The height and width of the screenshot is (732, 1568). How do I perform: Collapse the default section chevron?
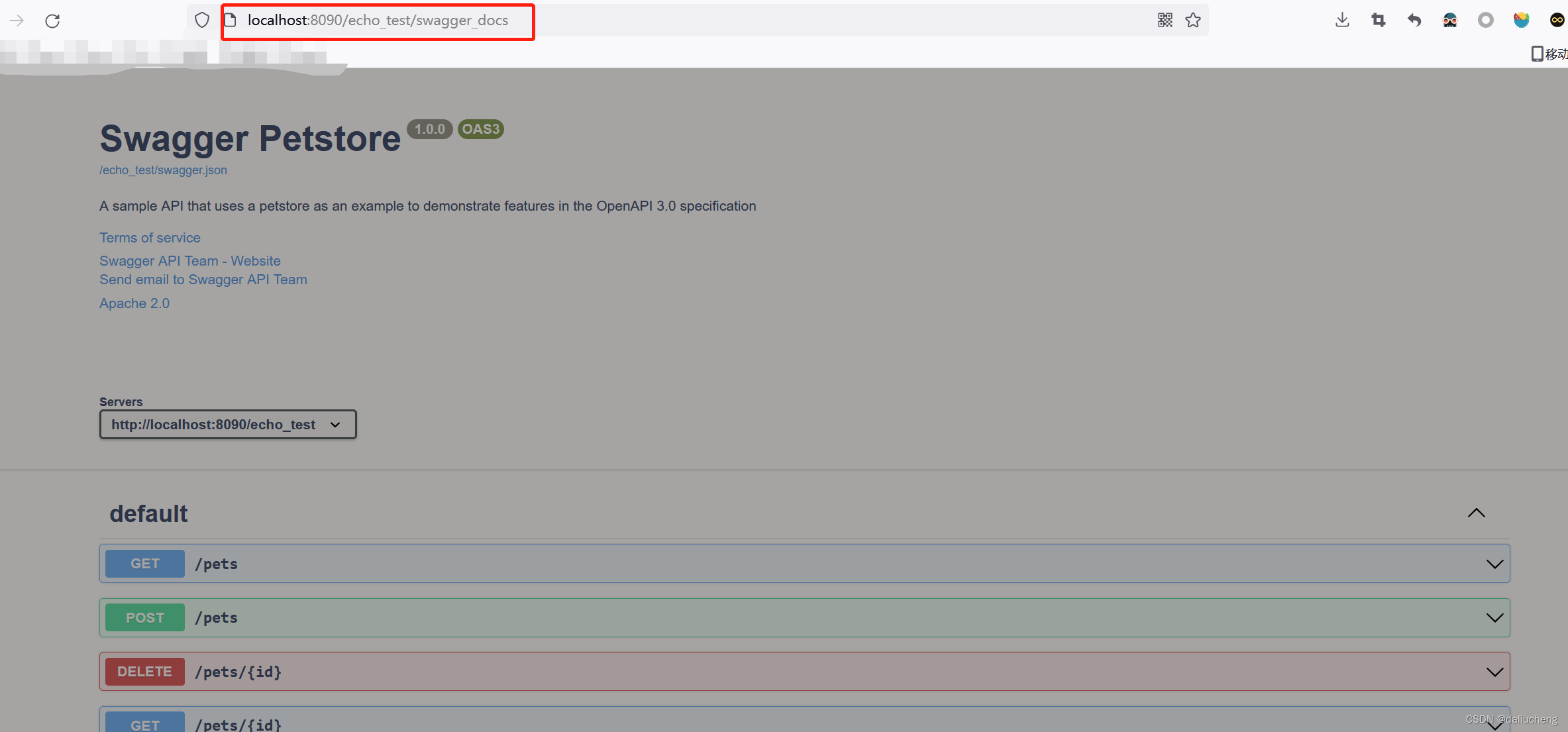(x=1476, y=513)
